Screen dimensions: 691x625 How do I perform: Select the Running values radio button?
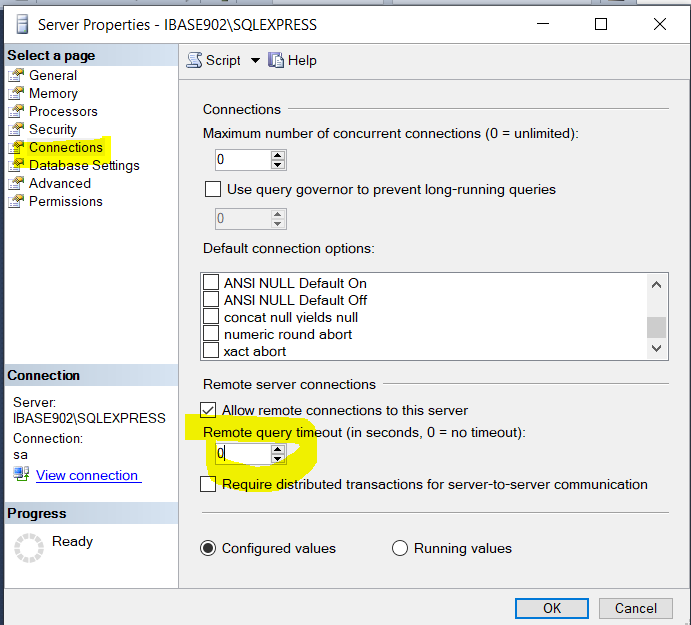[400, 548]
